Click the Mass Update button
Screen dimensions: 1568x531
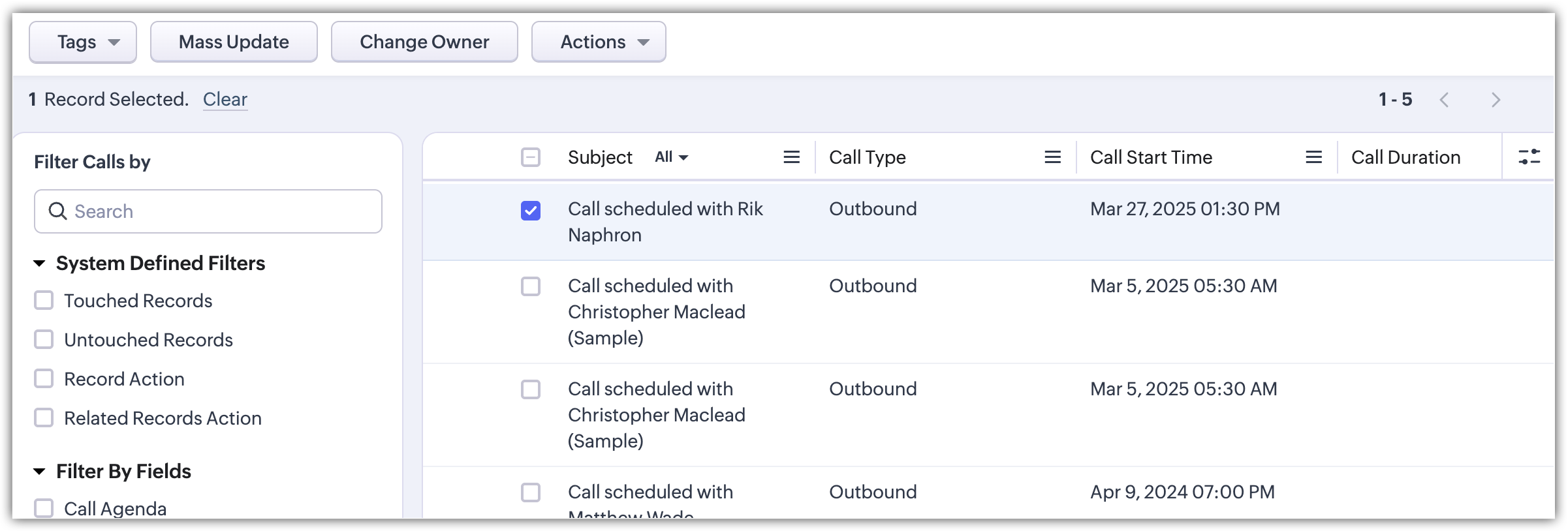tap(234, 42)
